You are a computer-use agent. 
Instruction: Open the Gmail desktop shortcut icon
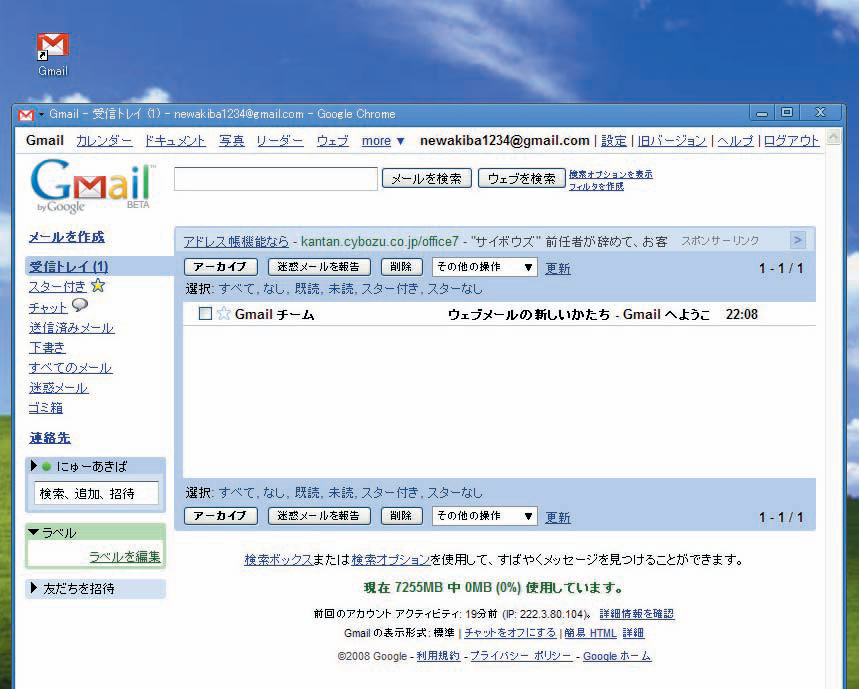[x=53, y=55]
